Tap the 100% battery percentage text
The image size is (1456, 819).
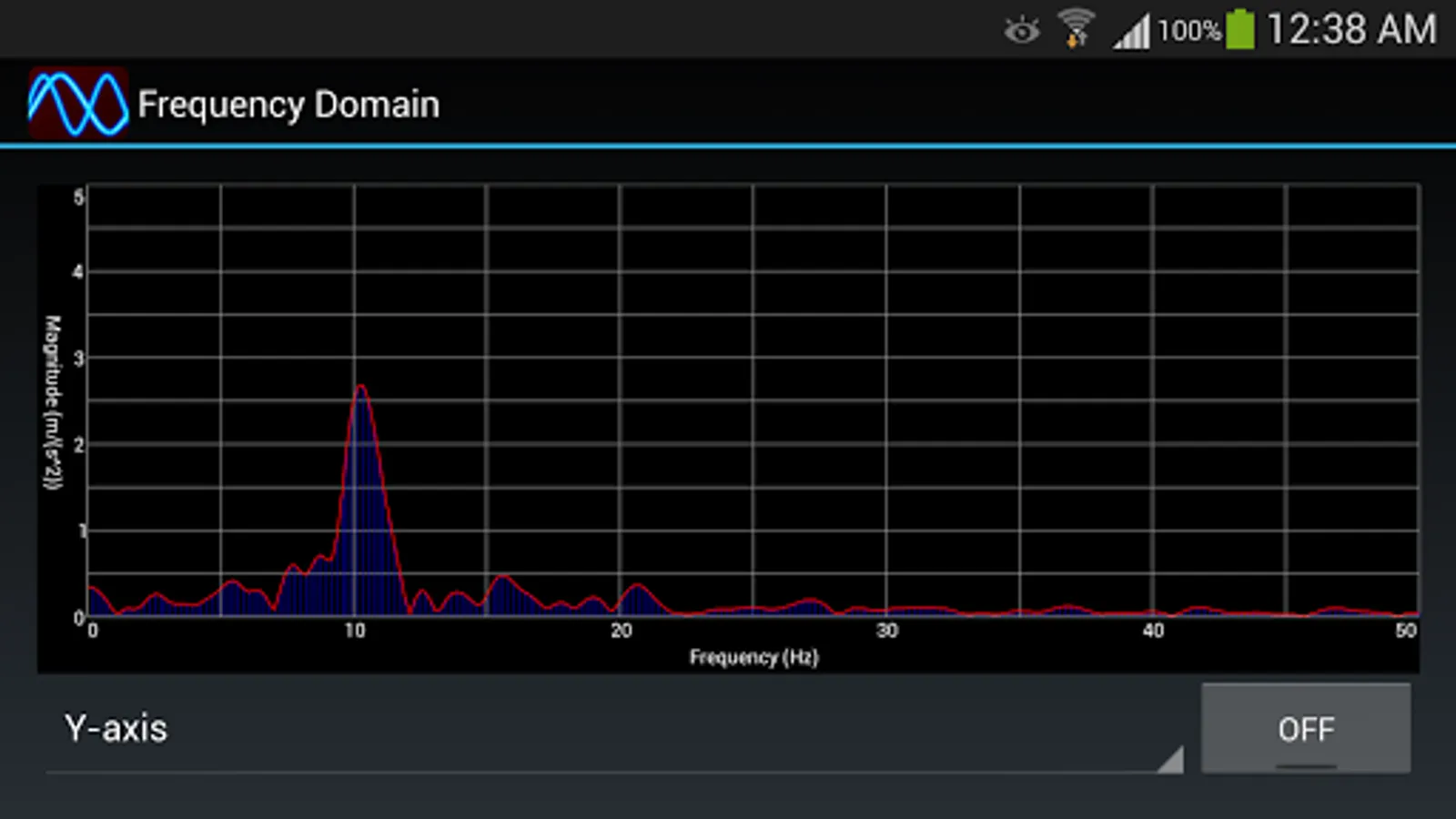pos(1188,30)
